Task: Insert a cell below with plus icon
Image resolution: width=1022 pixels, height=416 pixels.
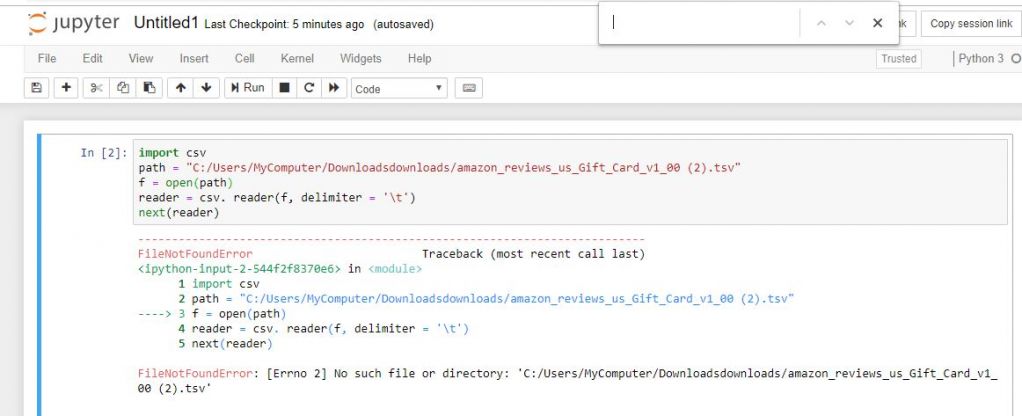Action: (66, 88)
